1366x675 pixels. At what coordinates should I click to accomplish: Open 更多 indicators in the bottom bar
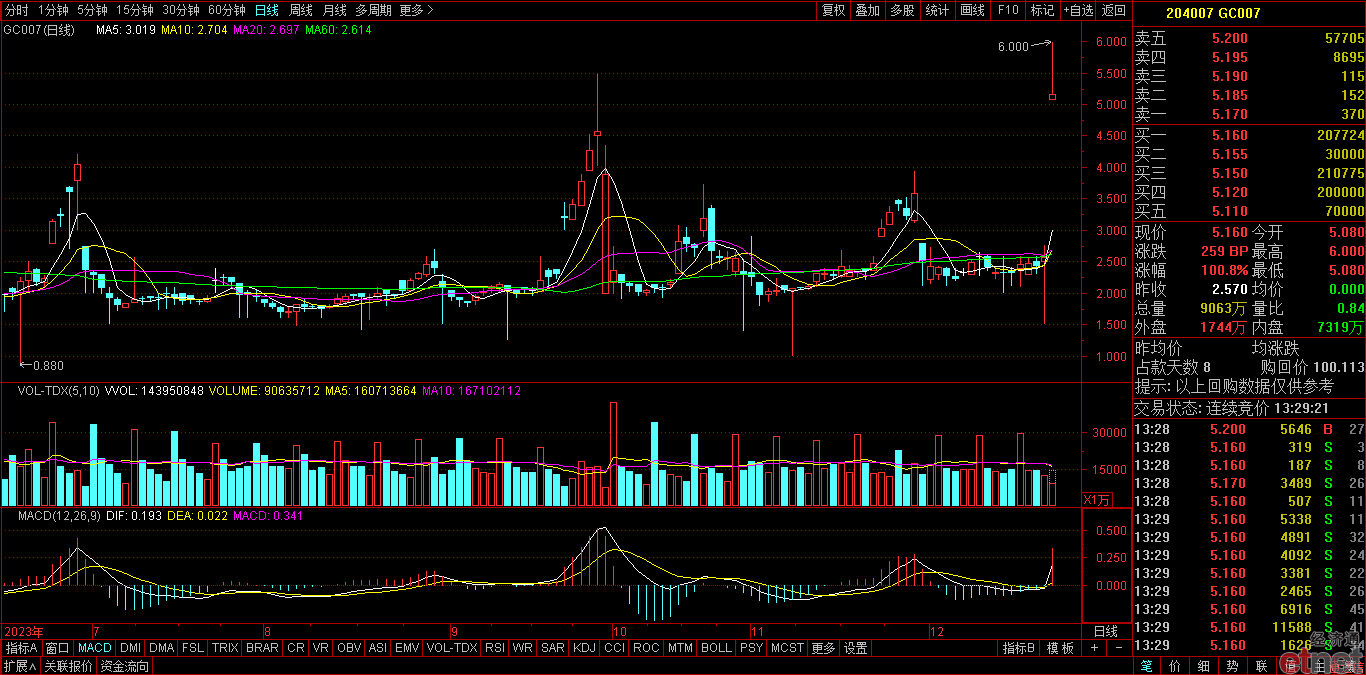823,648
